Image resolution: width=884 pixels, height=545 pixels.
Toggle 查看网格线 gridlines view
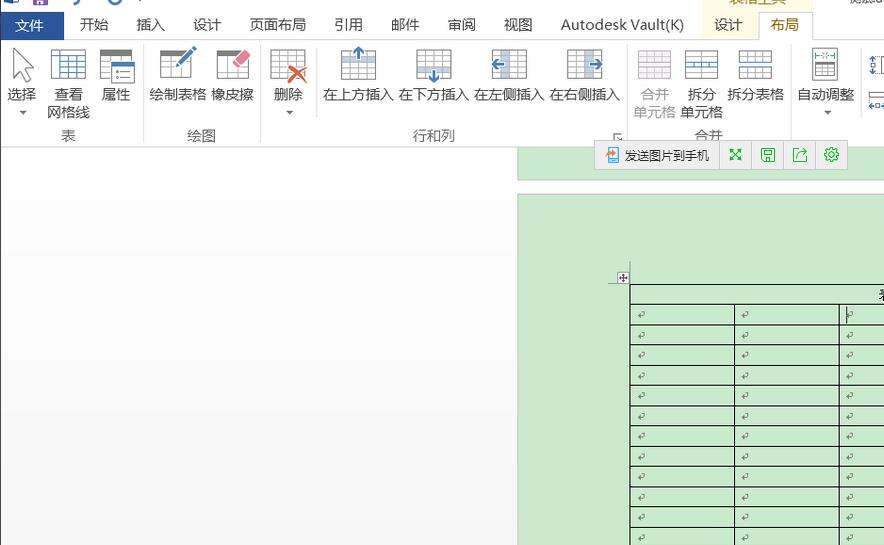click(68, 83)
